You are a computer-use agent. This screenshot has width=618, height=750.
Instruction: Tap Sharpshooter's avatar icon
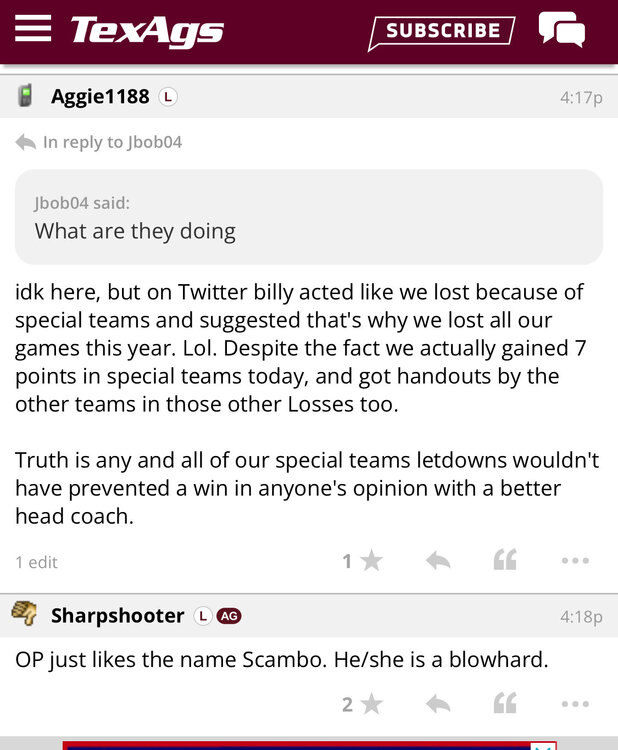tap(25, 615)
